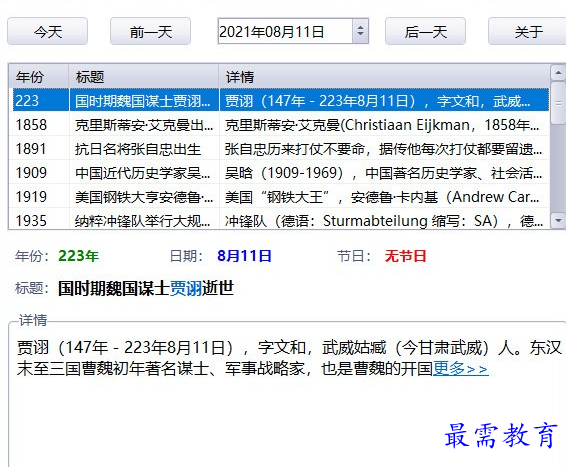
Task: Click the green 223年 year value
Action: (78, 256)
